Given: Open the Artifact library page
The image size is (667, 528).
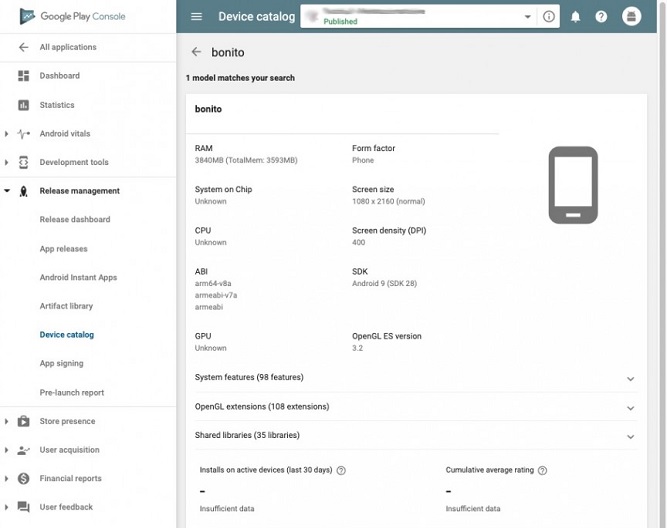Looking at the screenshot, I should tap(66, 306).
